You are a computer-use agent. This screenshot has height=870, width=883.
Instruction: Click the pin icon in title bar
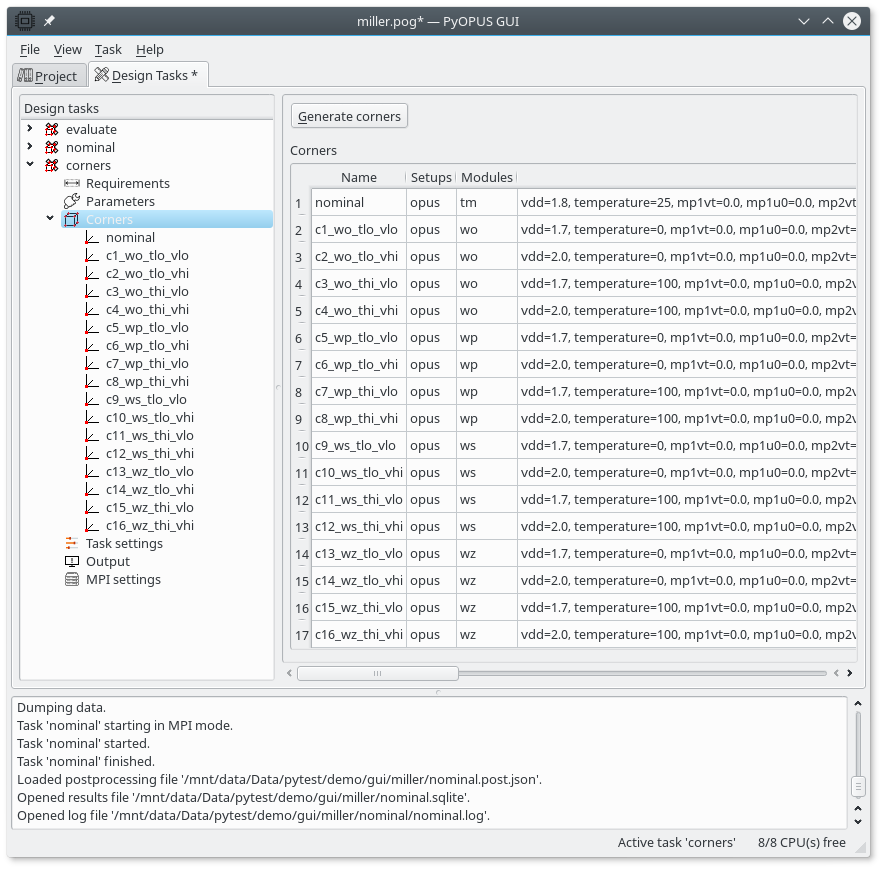[49, 21]
